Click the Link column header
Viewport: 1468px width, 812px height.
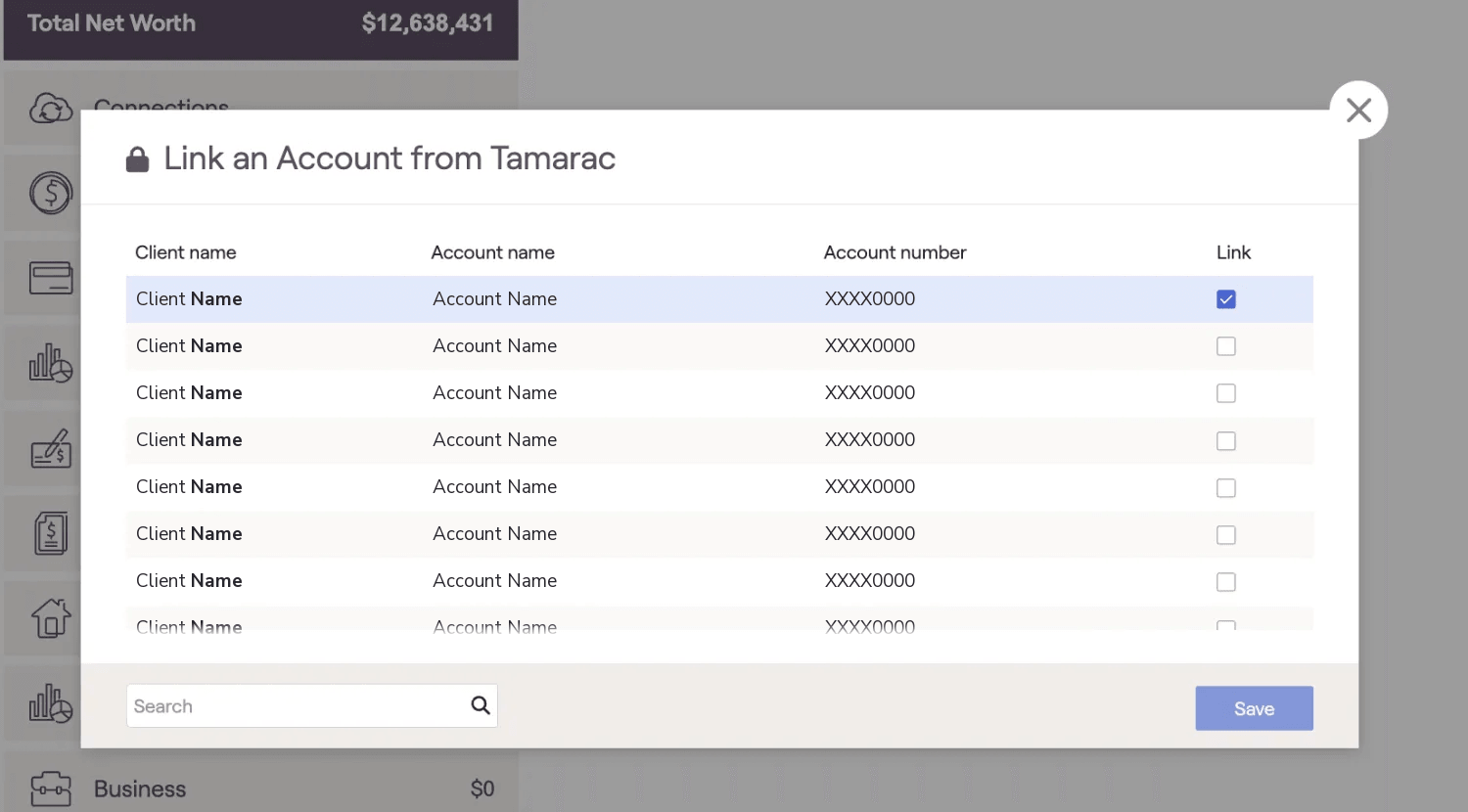1233,252
